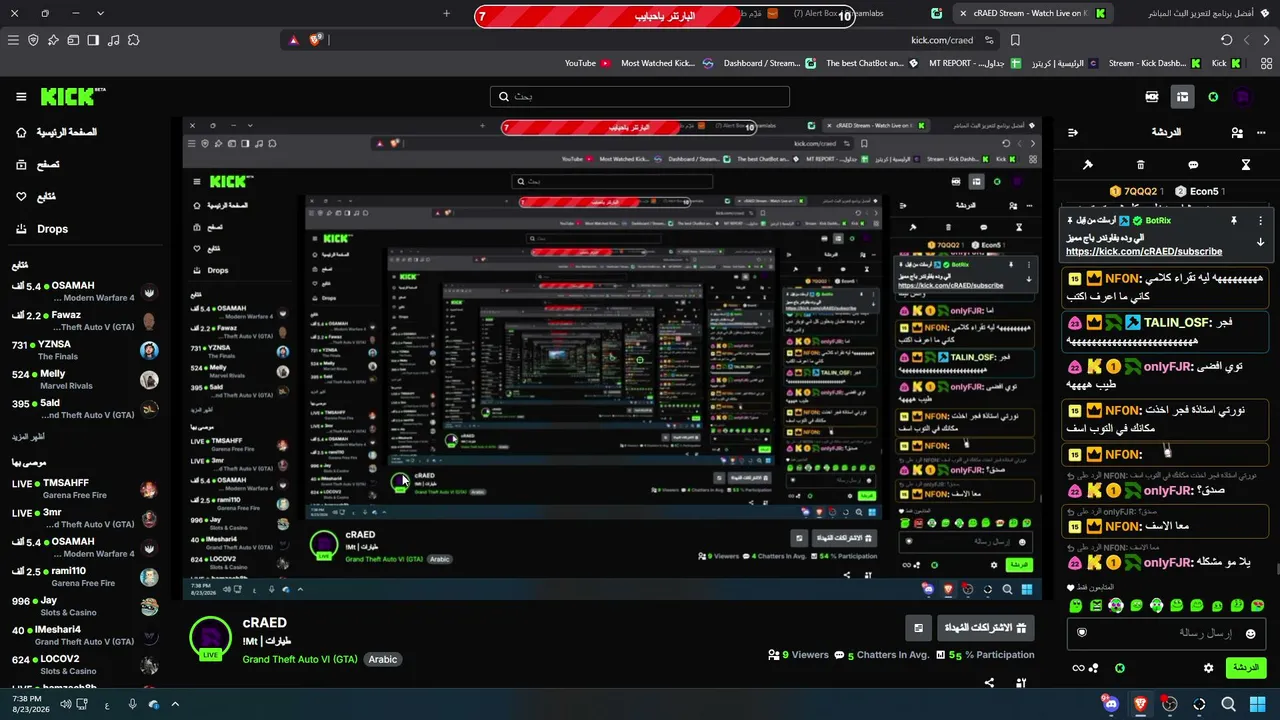The image size is (1280, 720).
Task: Reload the page in the browser toolbar
Action: [x=1226, y=40]
